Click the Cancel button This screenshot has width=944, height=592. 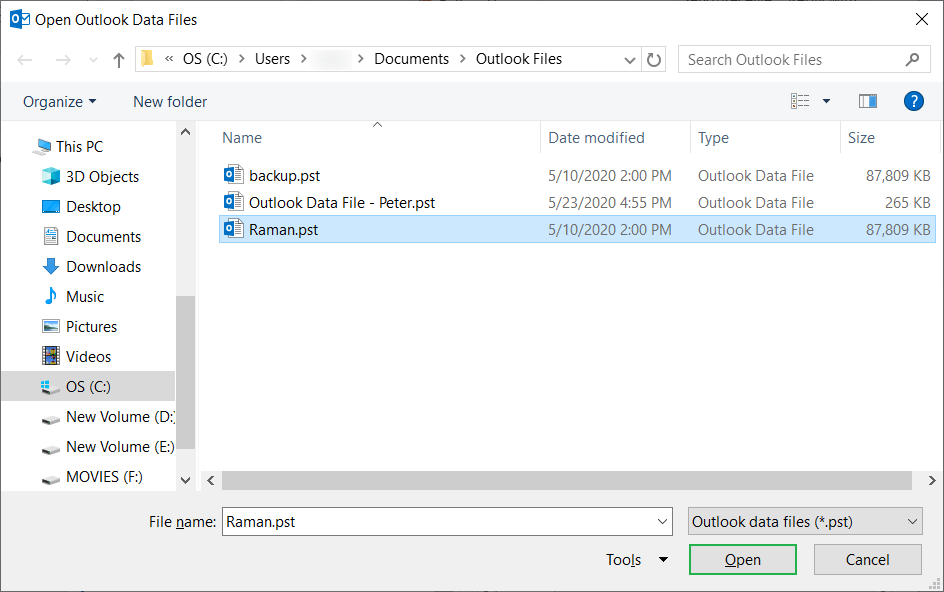867,560
